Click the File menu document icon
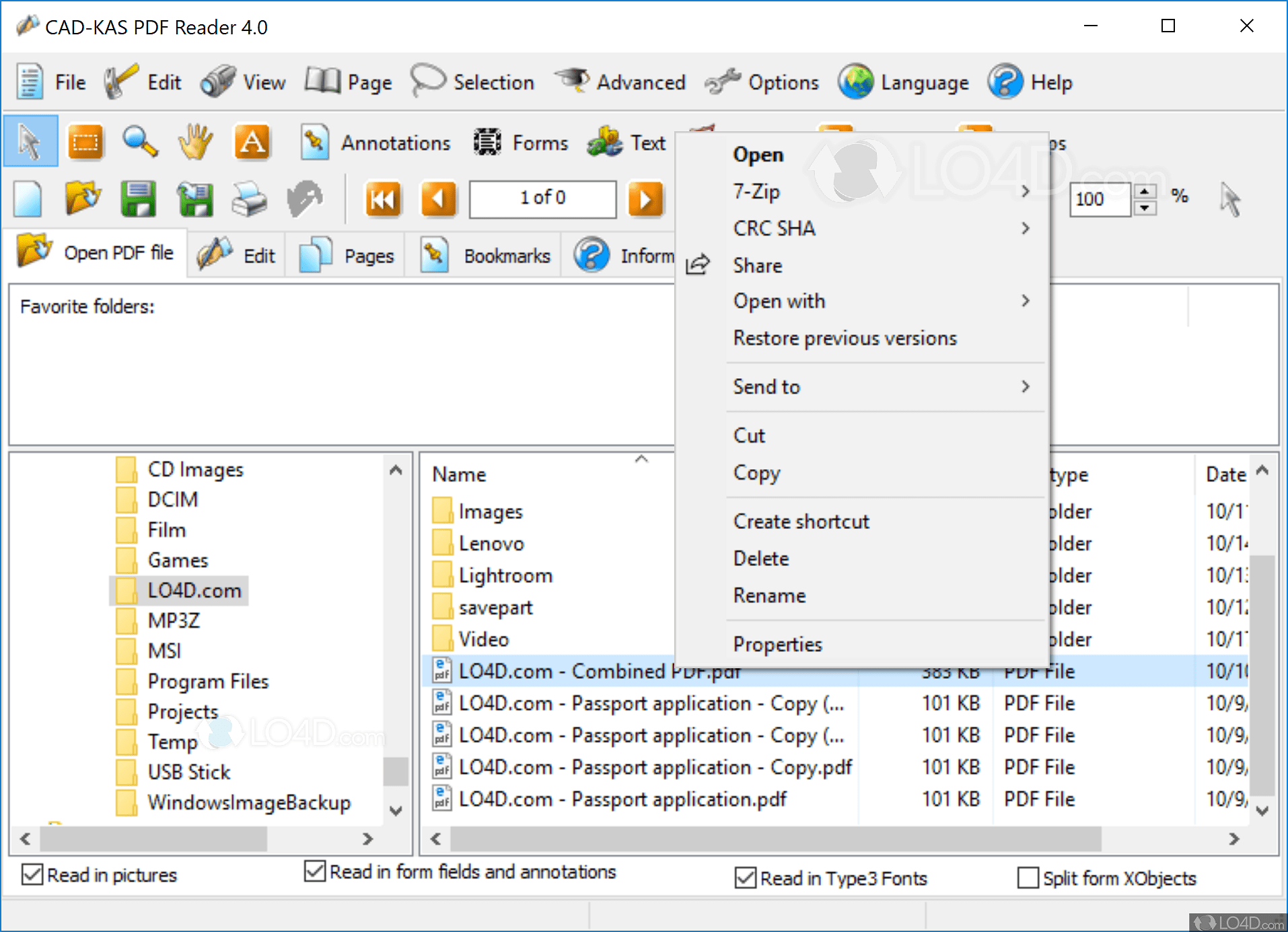The width and height of the screenshot is (1288, 932). tap(30, 82)
